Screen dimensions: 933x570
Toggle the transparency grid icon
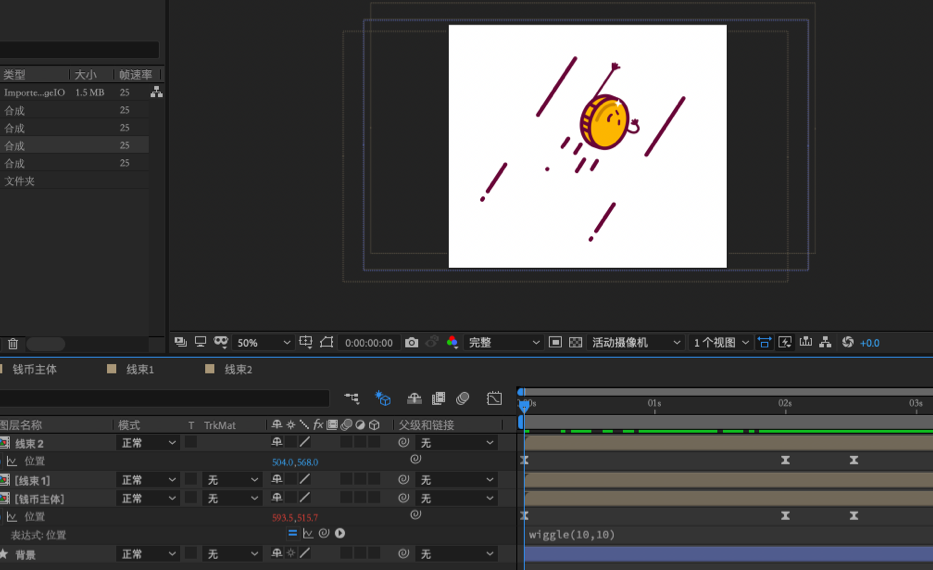[575, 342]
